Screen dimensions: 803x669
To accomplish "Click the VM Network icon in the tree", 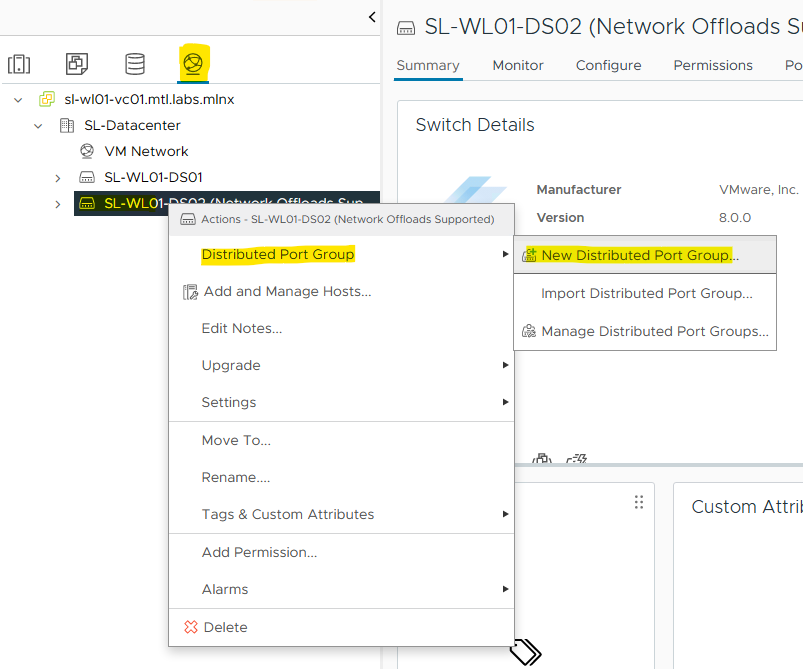I will click(x=87, y=151).
